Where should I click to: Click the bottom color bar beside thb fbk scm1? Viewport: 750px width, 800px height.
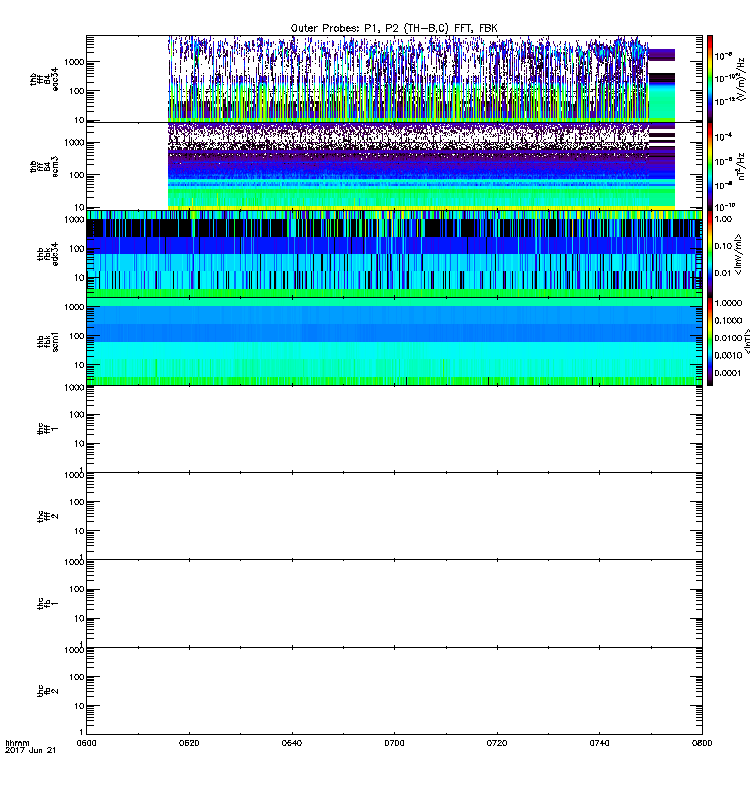[x=710, y=340]
